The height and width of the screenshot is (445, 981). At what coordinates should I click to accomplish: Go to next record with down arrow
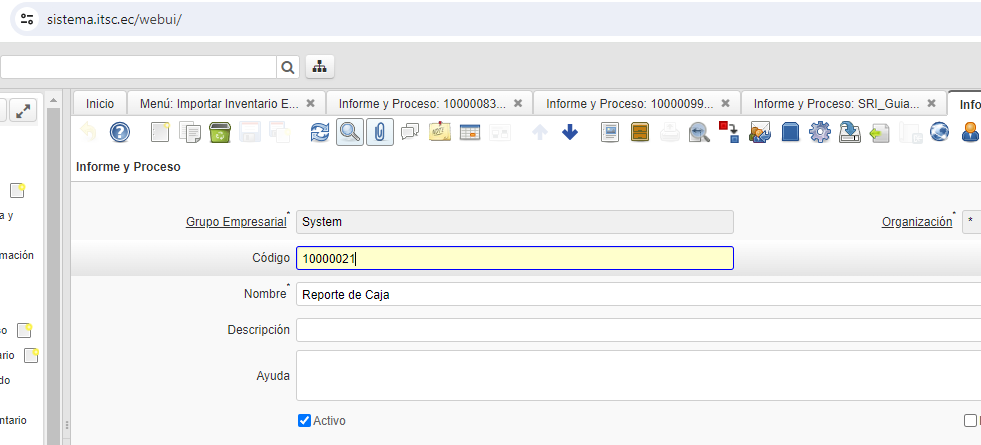coord(570,132)
